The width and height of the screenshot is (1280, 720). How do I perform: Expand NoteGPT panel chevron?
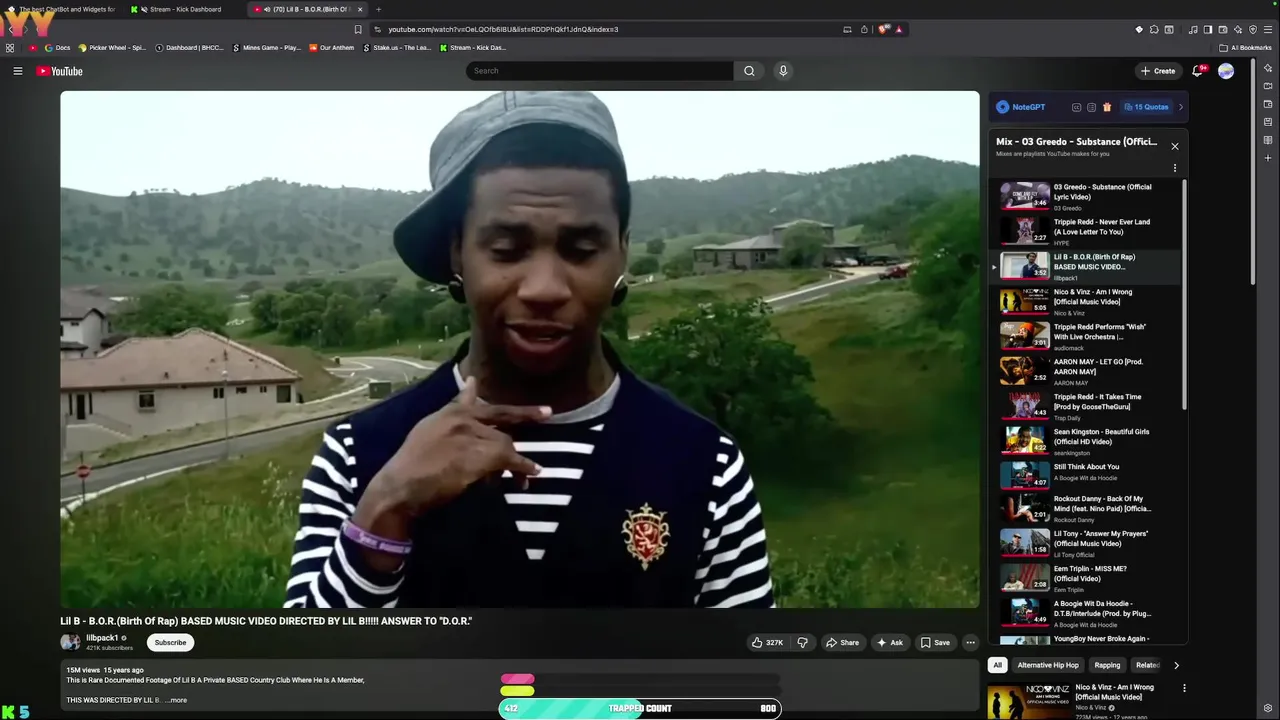point(1181,107)
